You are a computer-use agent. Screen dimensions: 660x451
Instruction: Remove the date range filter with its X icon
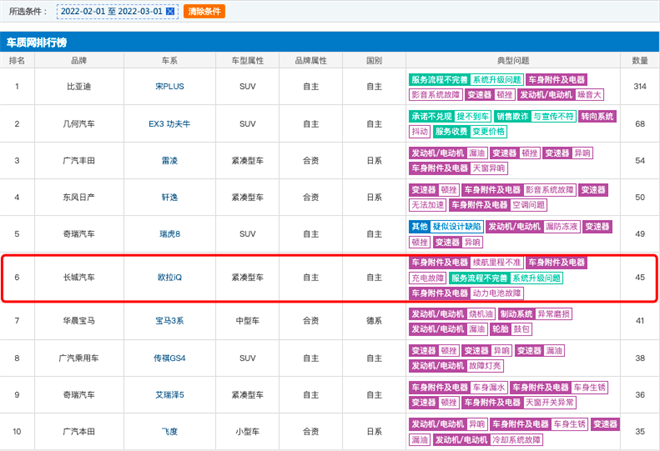pos(170,11)
